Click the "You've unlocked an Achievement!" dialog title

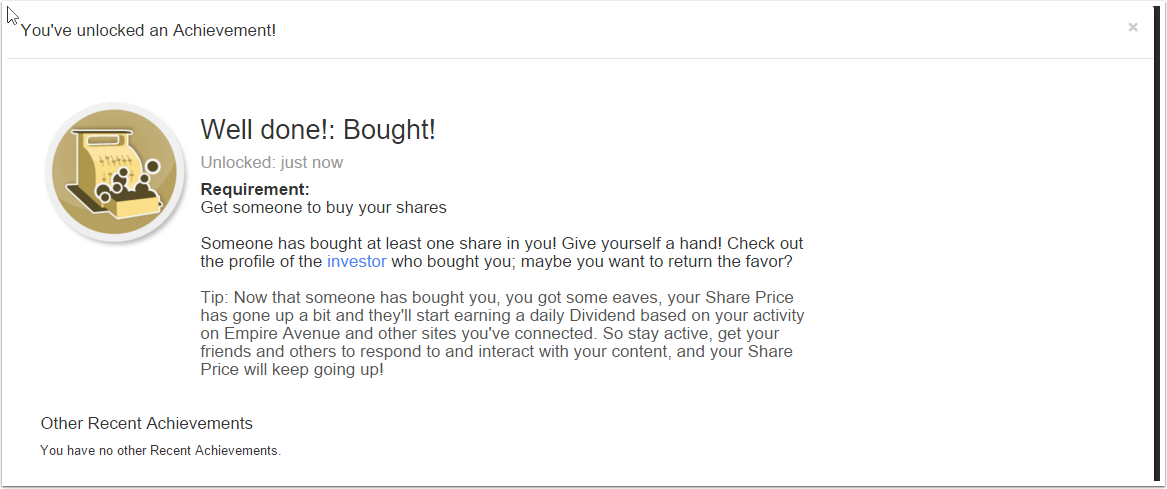click(148, 30)
